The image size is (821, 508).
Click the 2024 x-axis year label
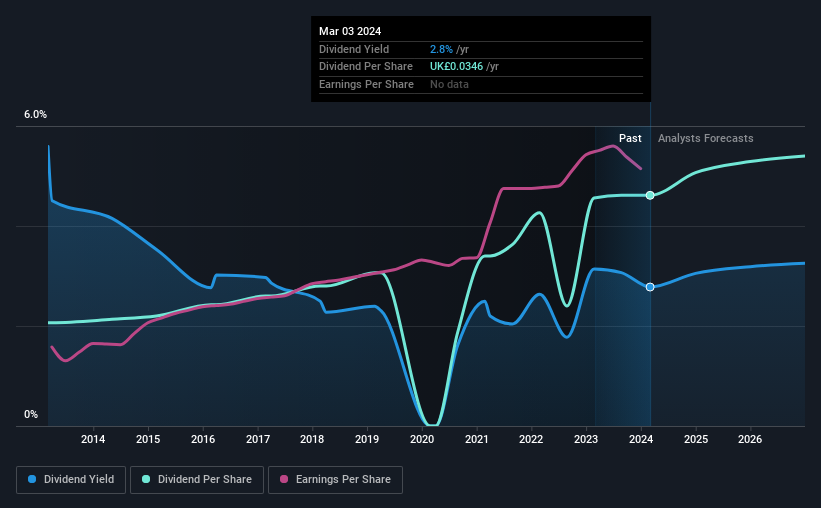click(x=641, y=439)
